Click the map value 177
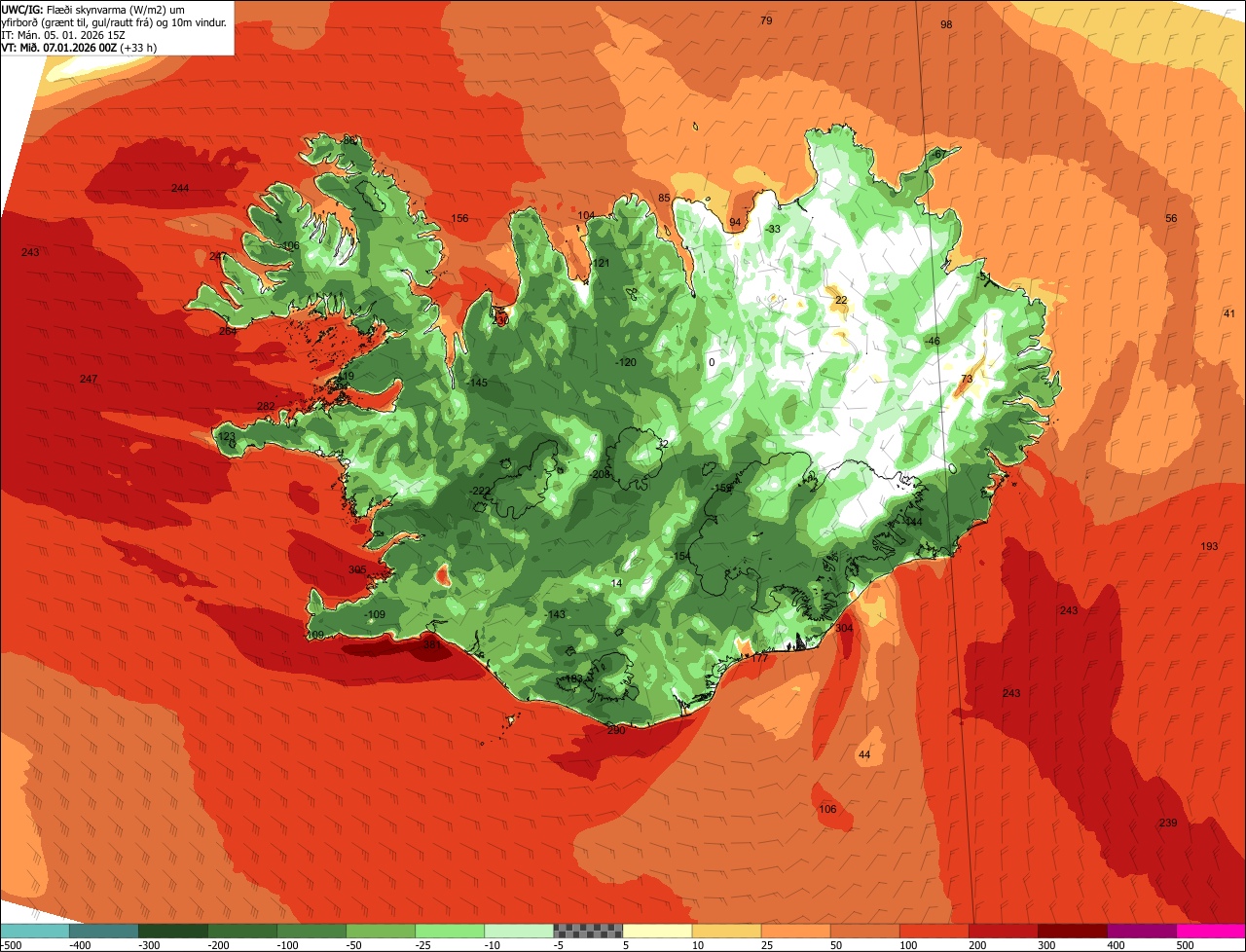 click(x=759, y=658)
